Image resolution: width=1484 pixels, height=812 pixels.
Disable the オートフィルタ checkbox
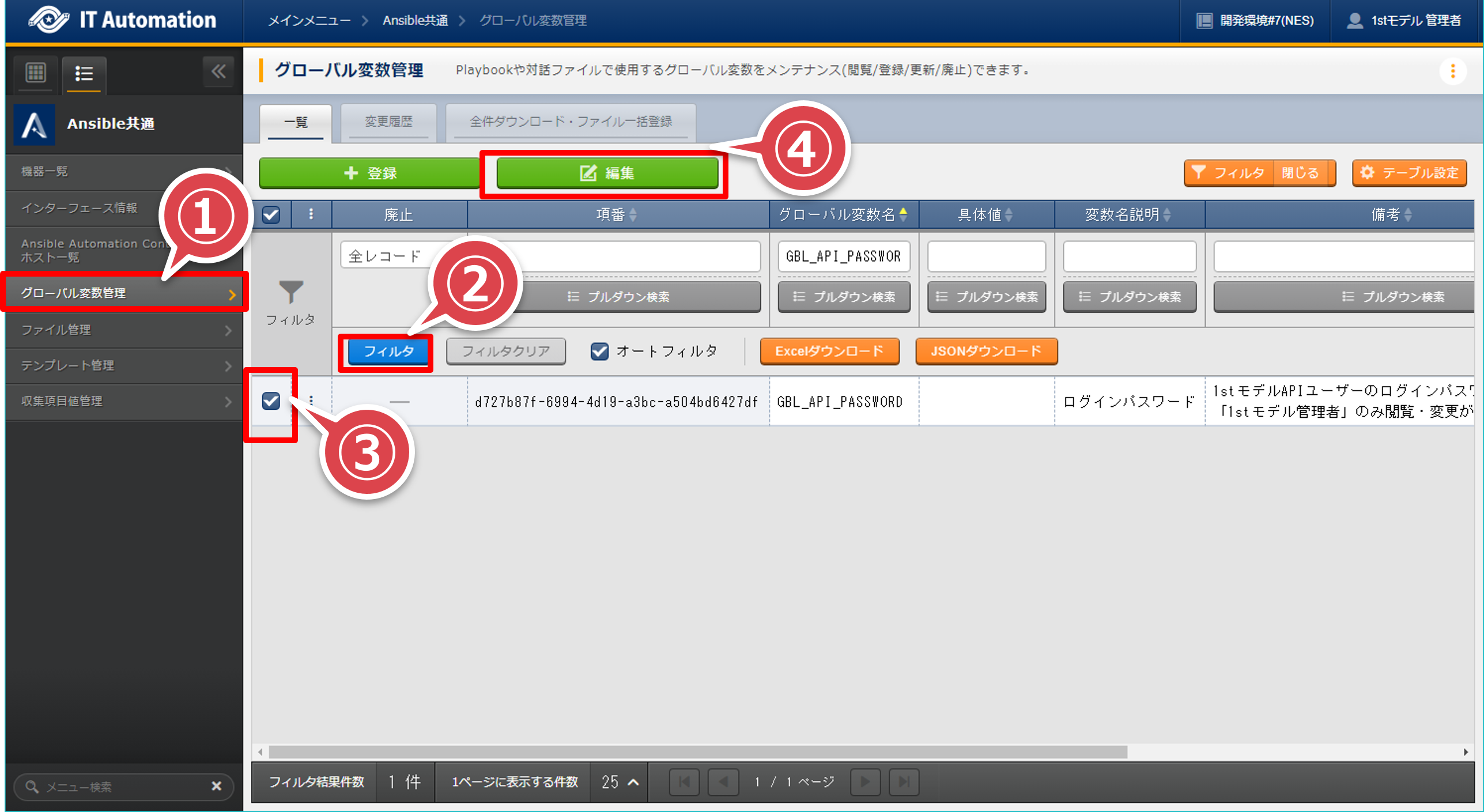(x=599, y=351)
